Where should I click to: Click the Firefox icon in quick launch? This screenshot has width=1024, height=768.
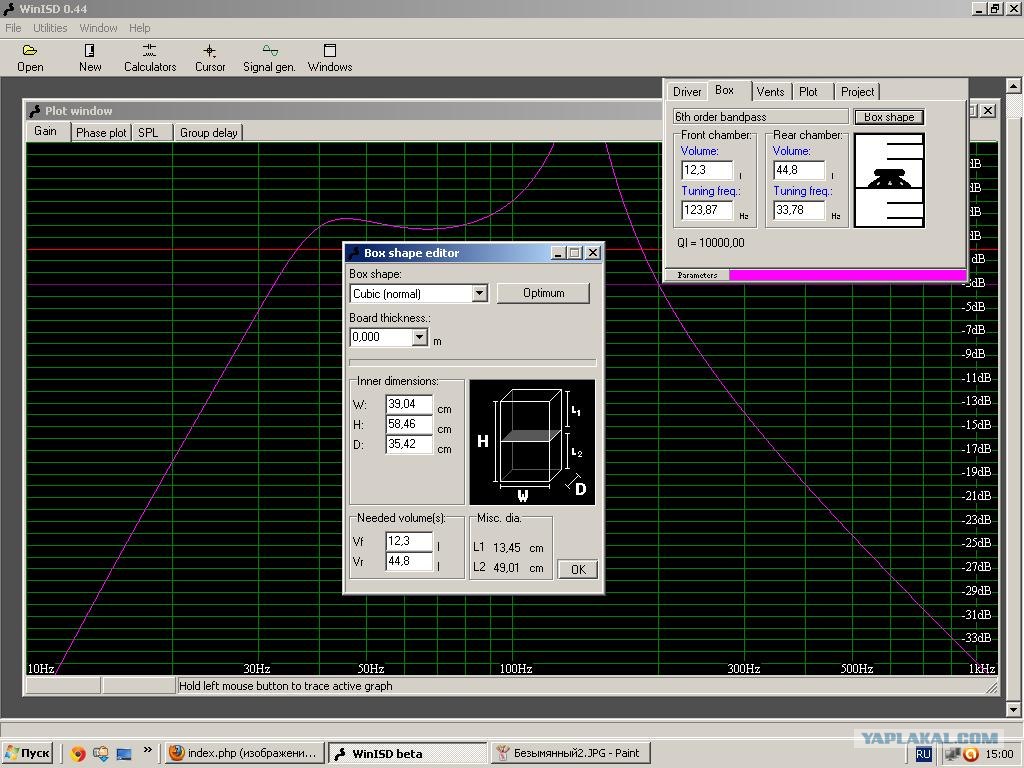tap(78, 753)
